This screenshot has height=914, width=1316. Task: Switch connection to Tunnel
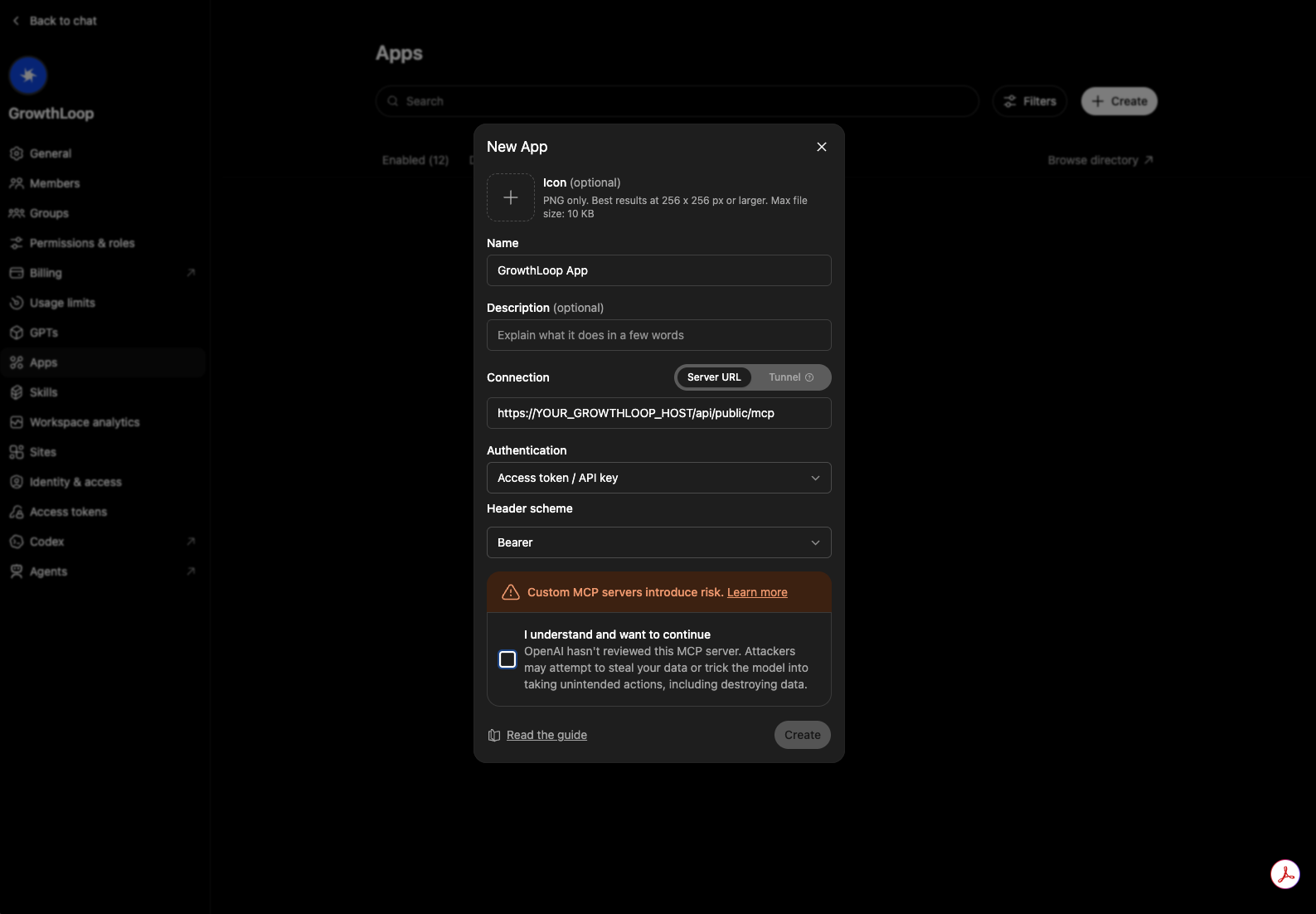pyautogui.click(x=791, y=377)
